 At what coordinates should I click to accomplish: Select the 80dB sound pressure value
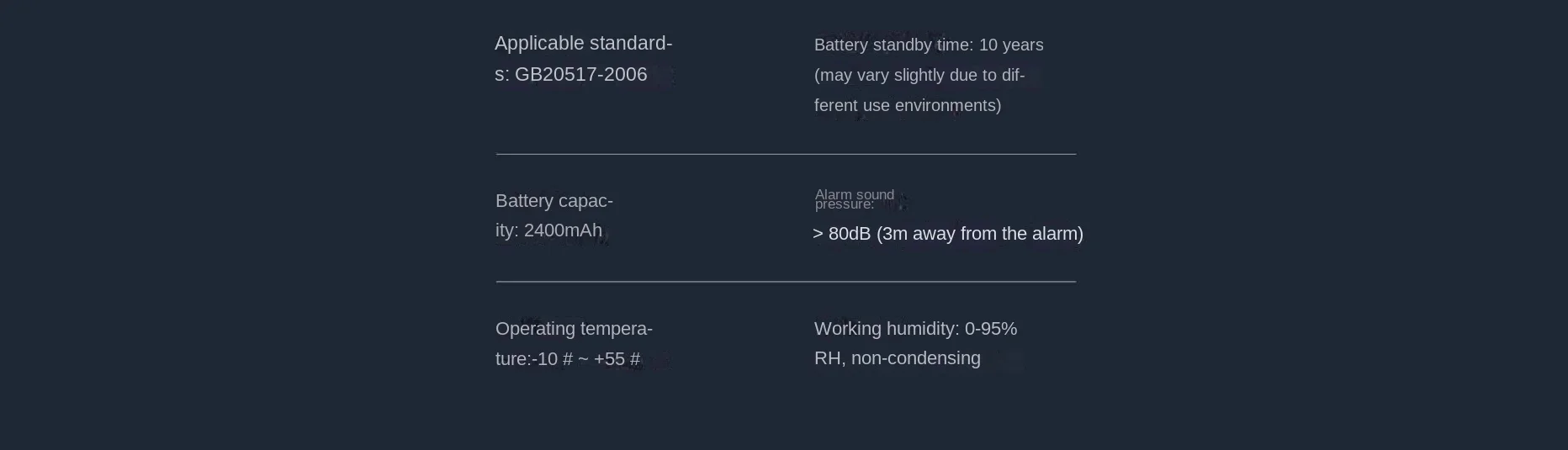coord(849,234)
